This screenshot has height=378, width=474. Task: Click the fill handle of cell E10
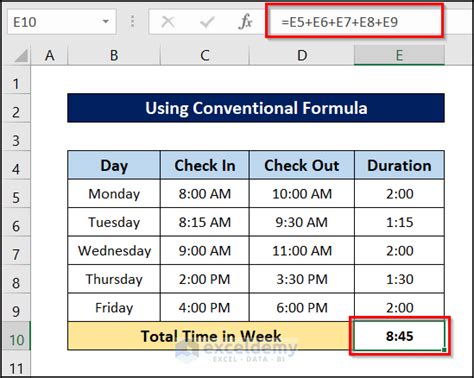pos(444,350)
